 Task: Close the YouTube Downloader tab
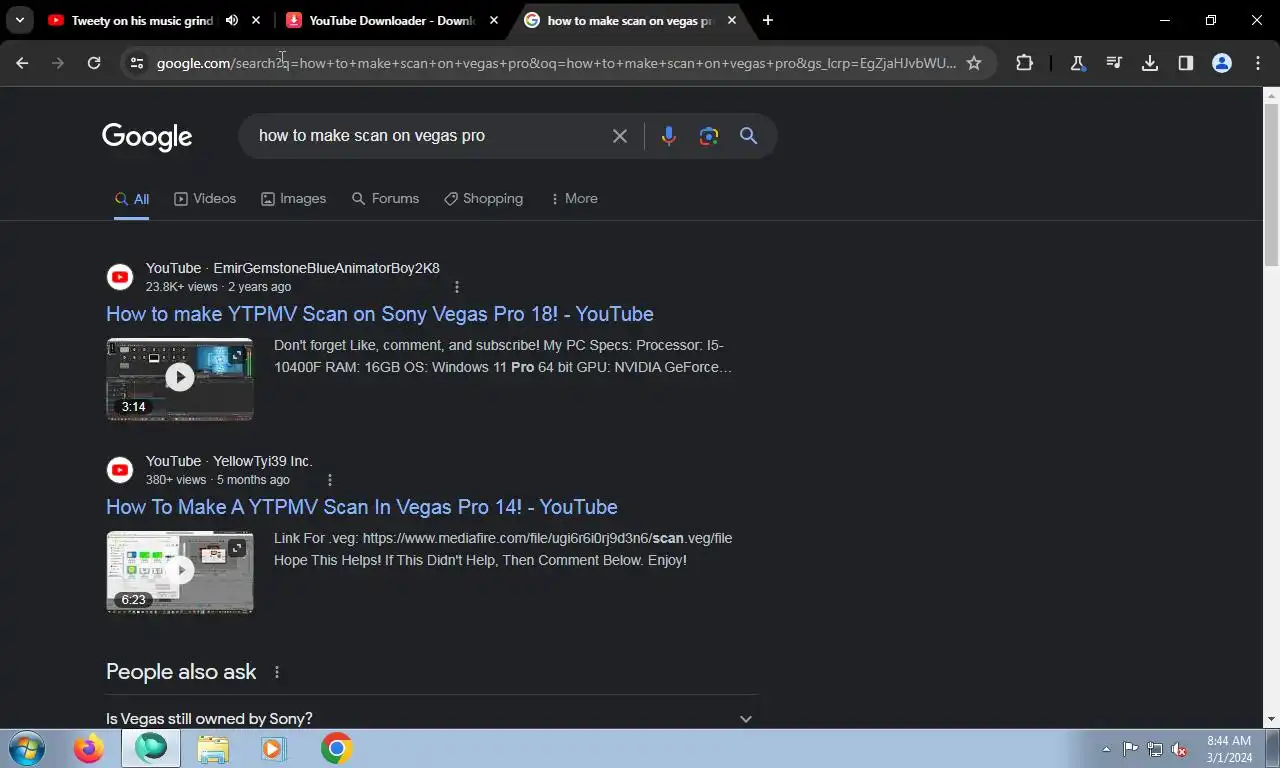(494, 20)
